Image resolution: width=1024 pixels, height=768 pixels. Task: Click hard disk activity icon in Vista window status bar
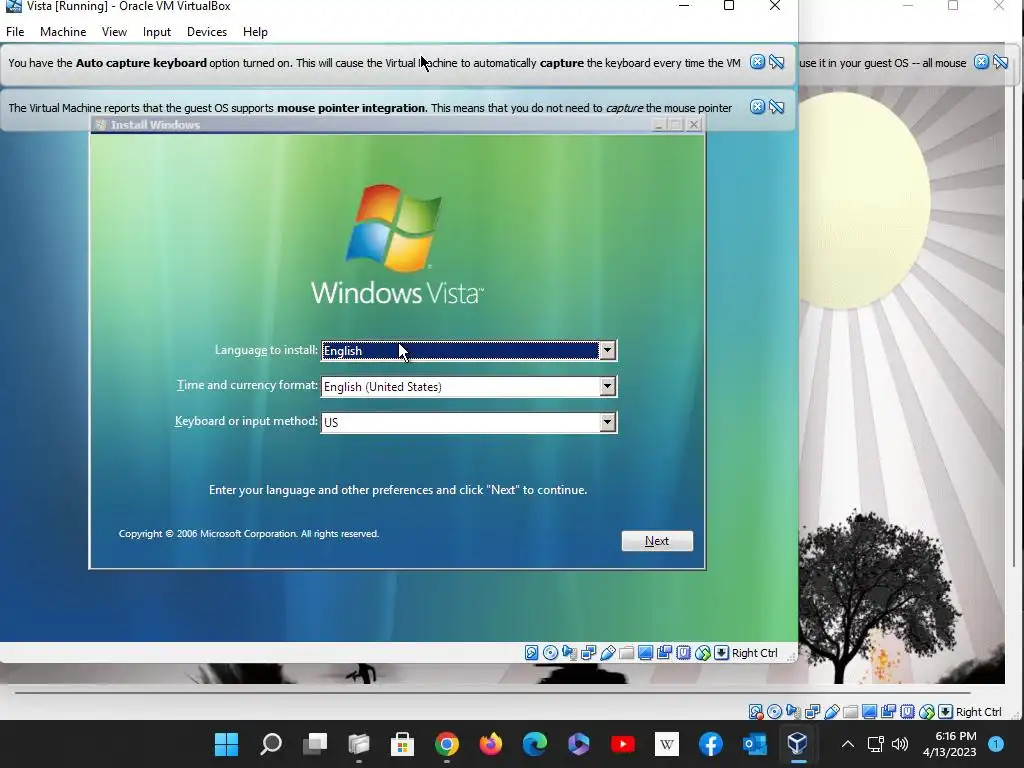tap(532, 652)
